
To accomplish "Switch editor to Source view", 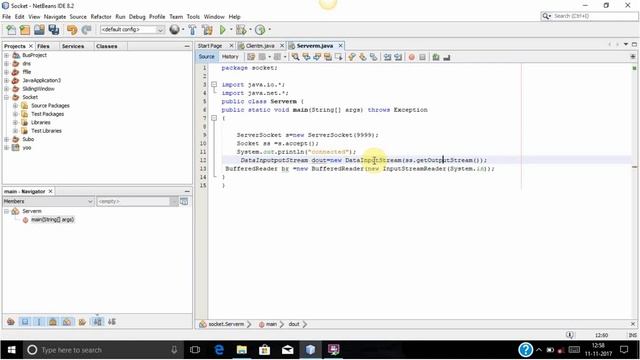I will pos(207,57).
